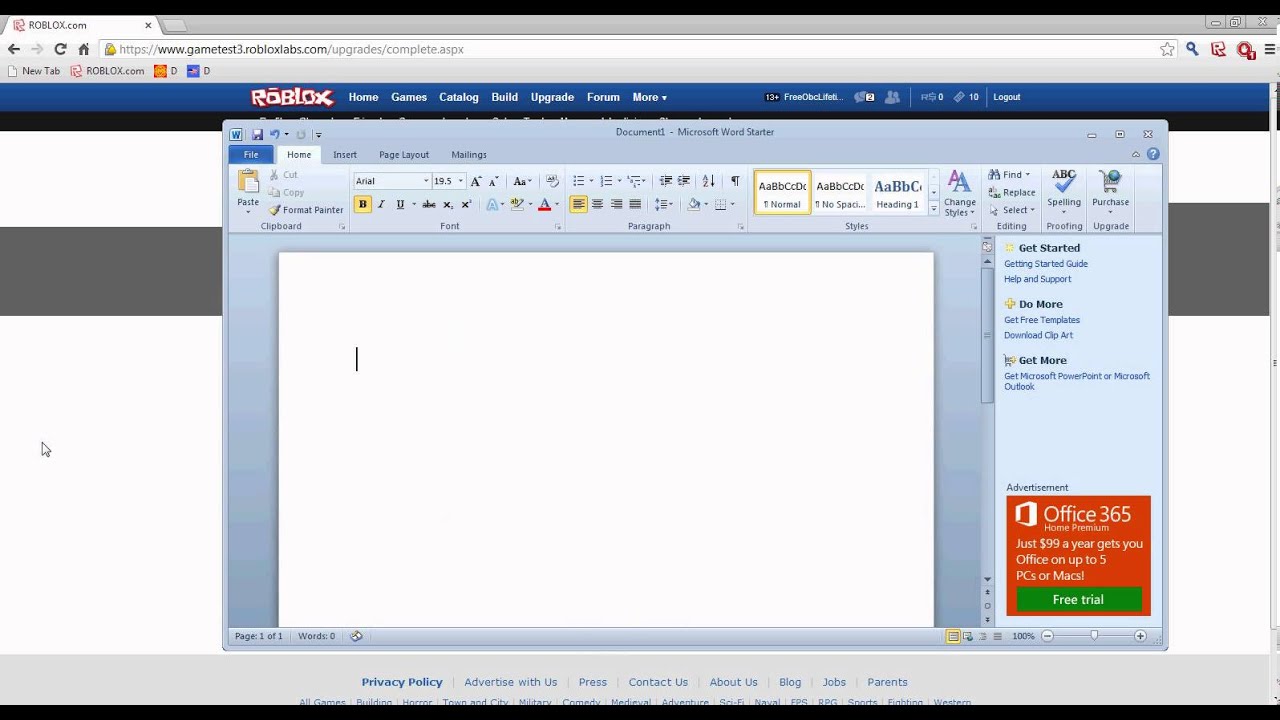
Task: Switch to the Insert tab
Action: (x=345, y=155)
